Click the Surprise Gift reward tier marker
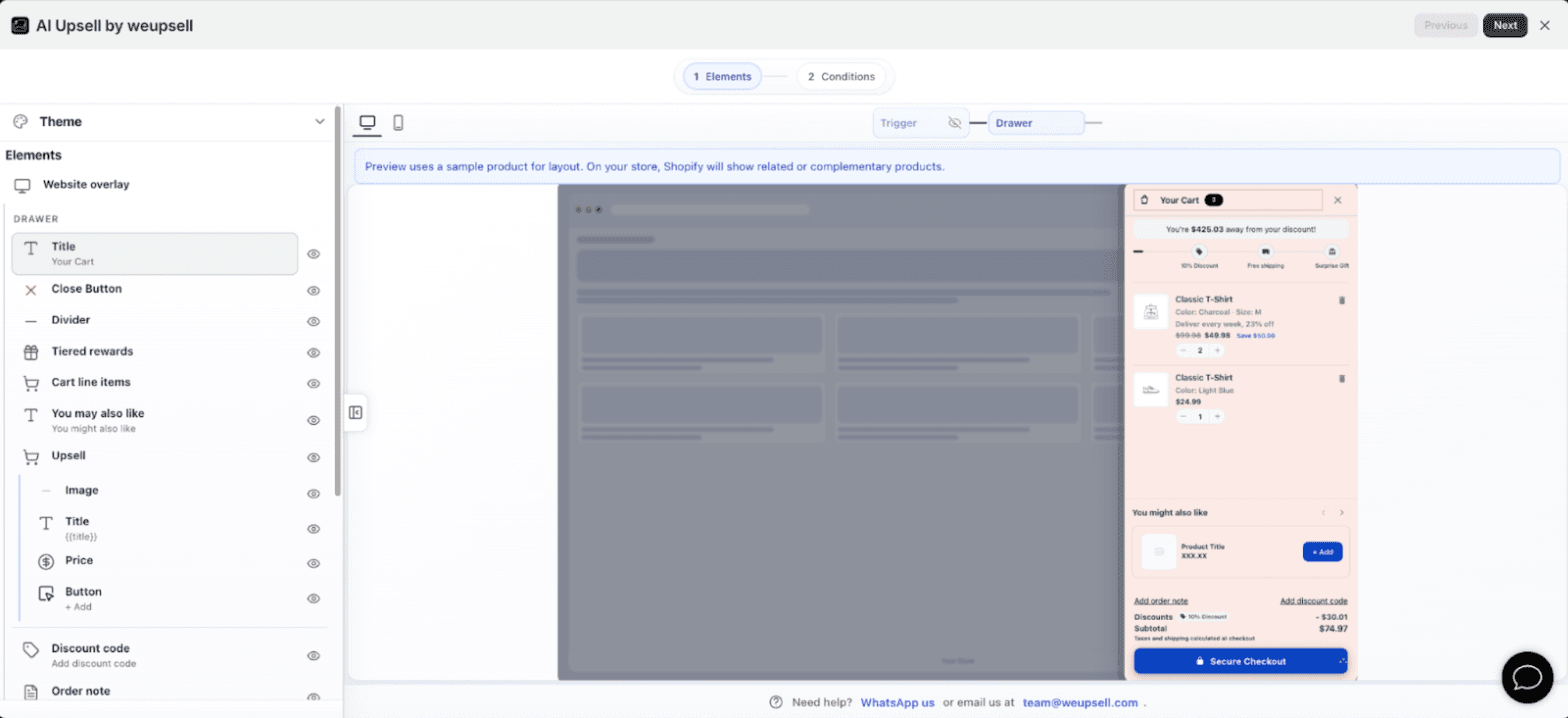 (1331, 252)
